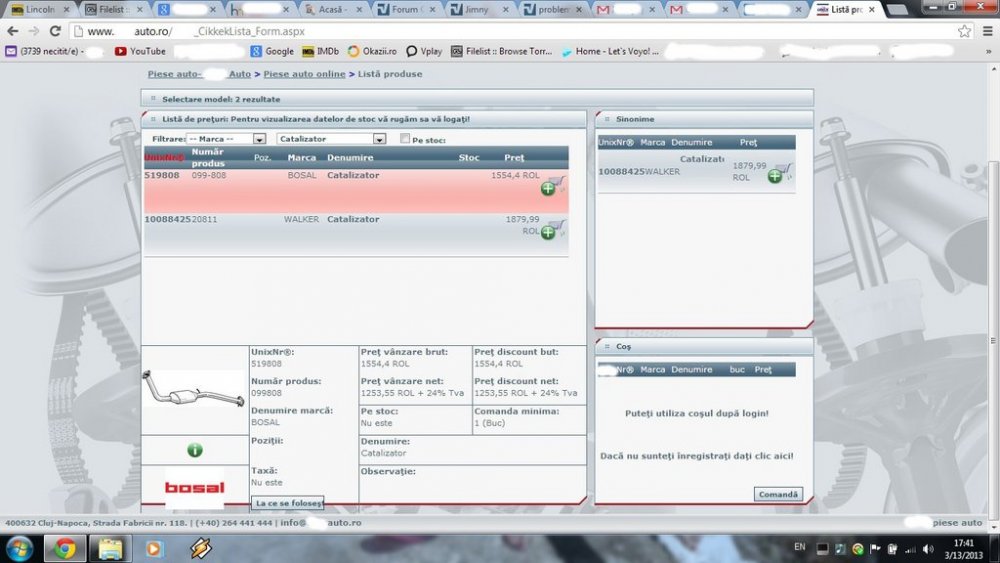1000x563 pixels.
Task: Sort by UnixNr column header
Action: click(x=164, y=157)
